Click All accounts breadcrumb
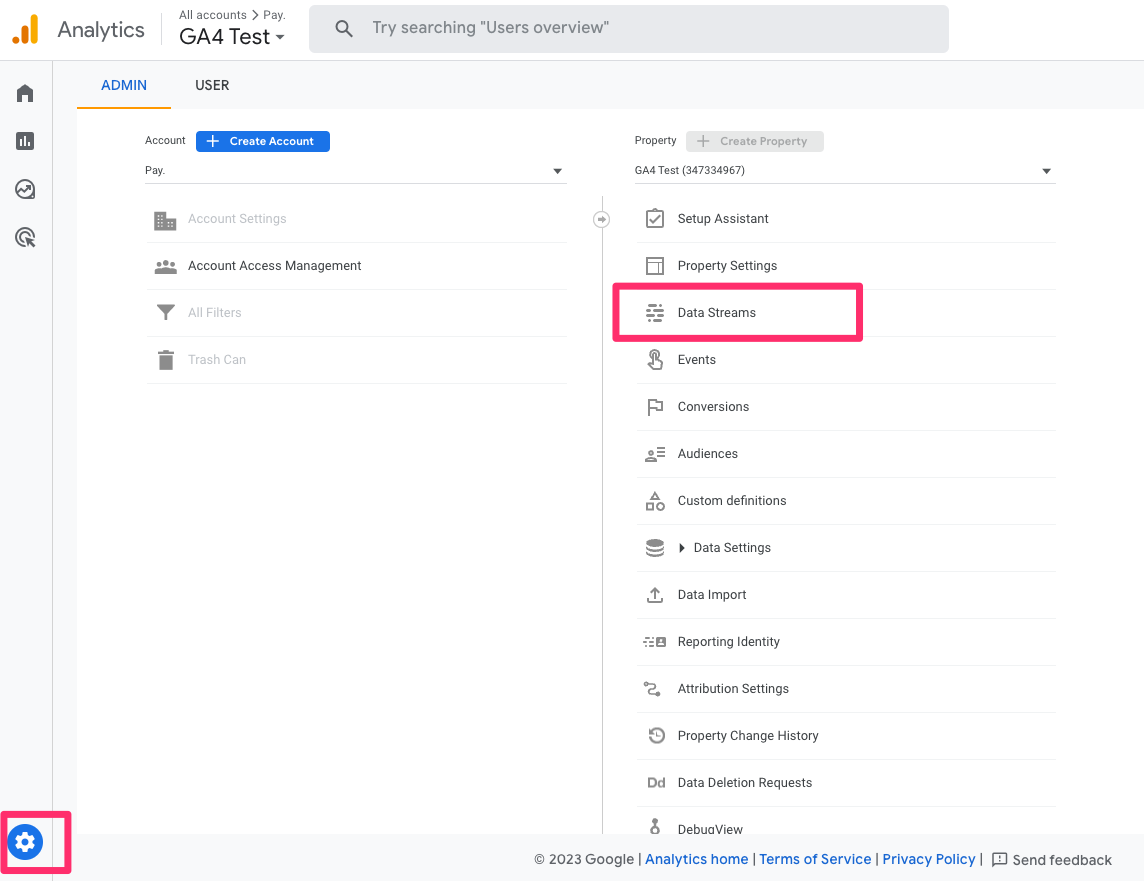The height and width of the screenshot is (881, 1144). (212, 15)
